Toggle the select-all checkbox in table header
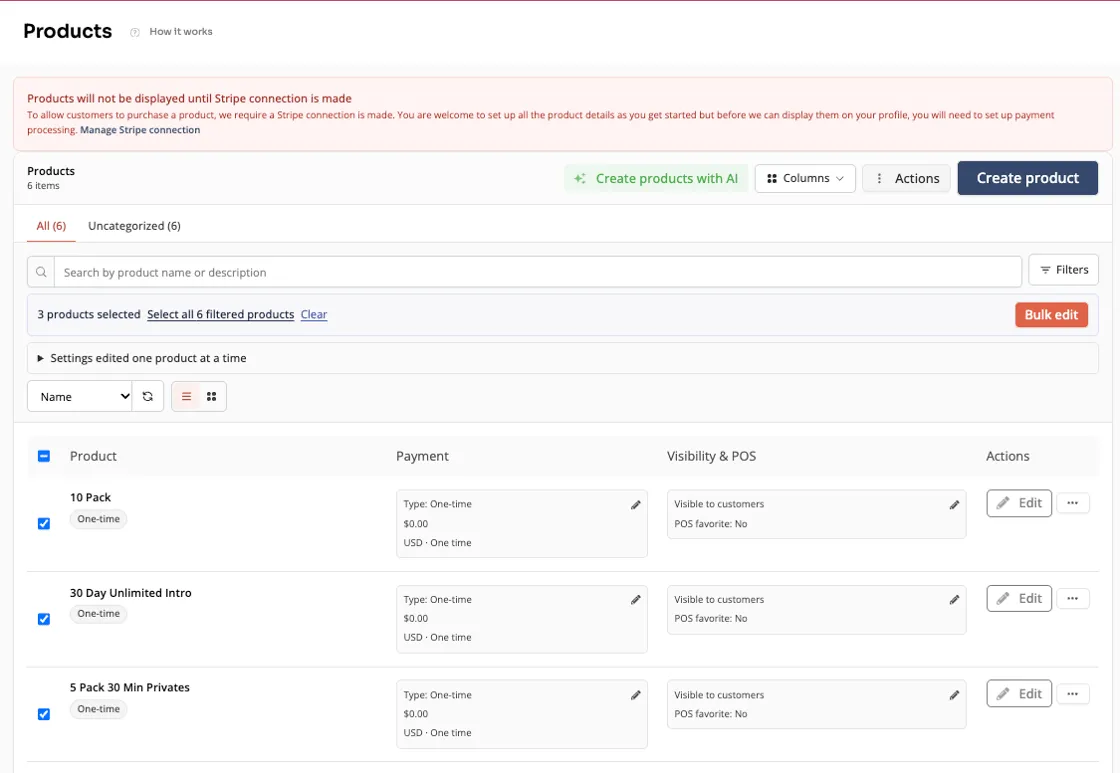1120x773 pixels. tap(44, 456)
